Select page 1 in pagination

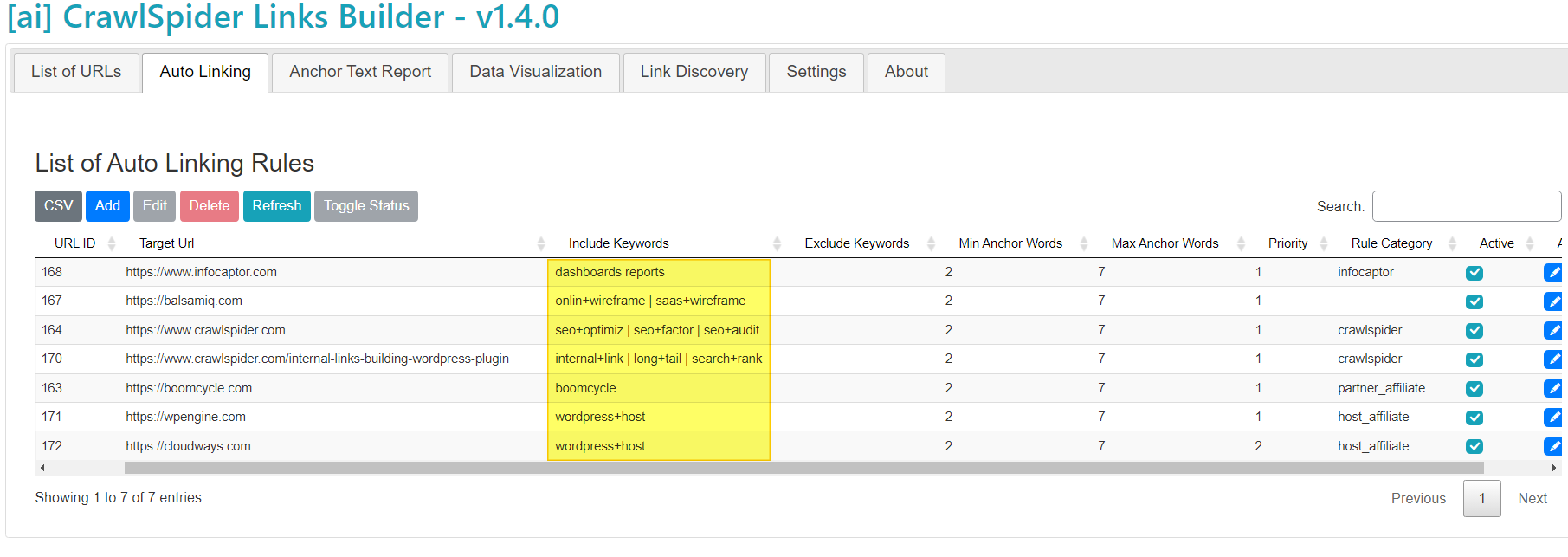tap(1482, 499)
